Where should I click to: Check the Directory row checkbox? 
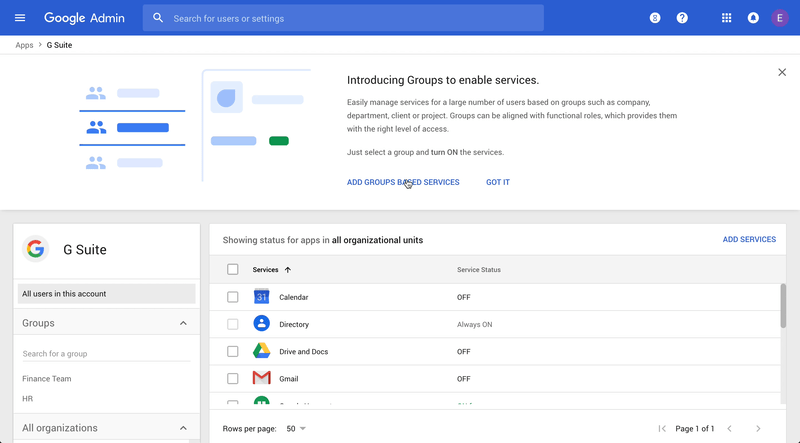(x=233, y=324)
